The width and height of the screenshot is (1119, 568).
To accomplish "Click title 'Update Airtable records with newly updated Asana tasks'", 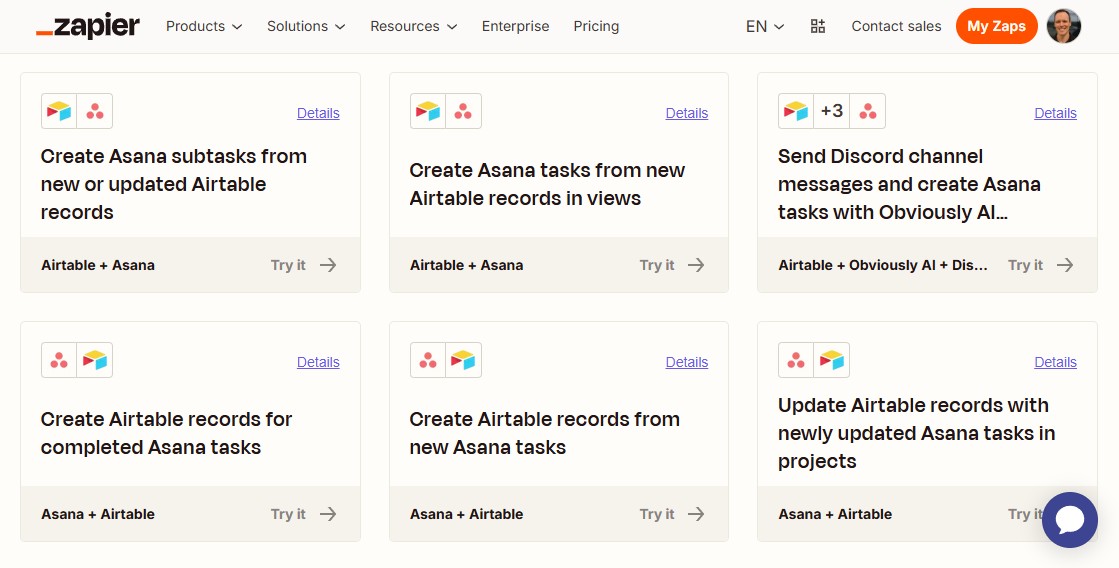I will tap(916, 433).
